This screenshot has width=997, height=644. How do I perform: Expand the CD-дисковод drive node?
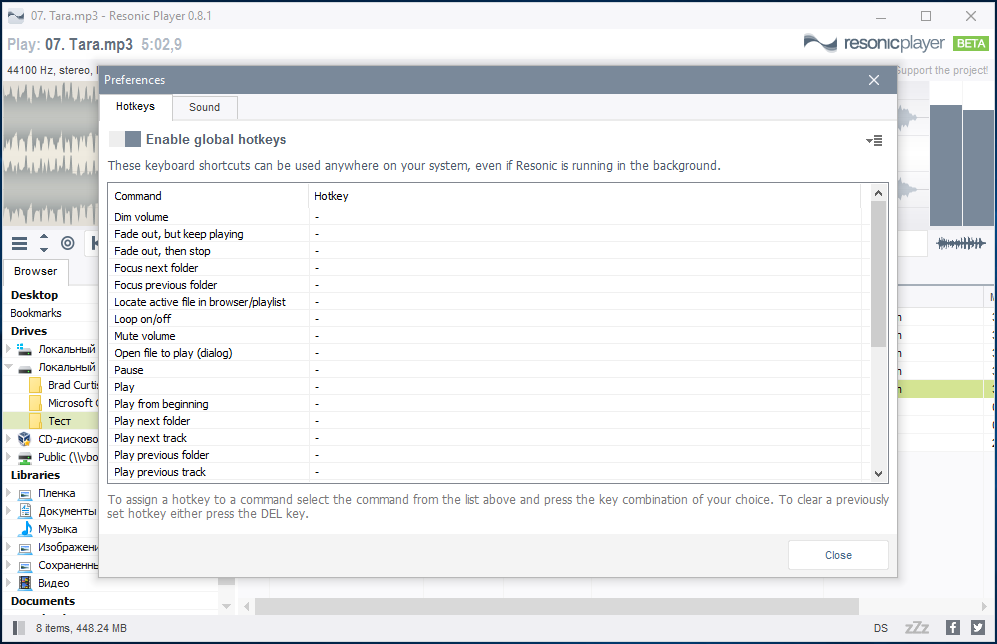8,439
